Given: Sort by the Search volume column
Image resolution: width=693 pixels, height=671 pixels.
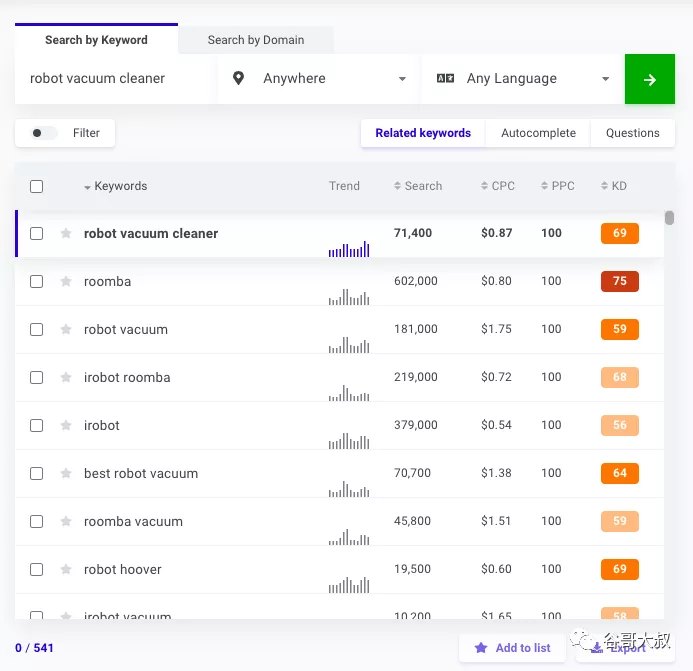Looking at the screenshot, I should coord(418,186).
